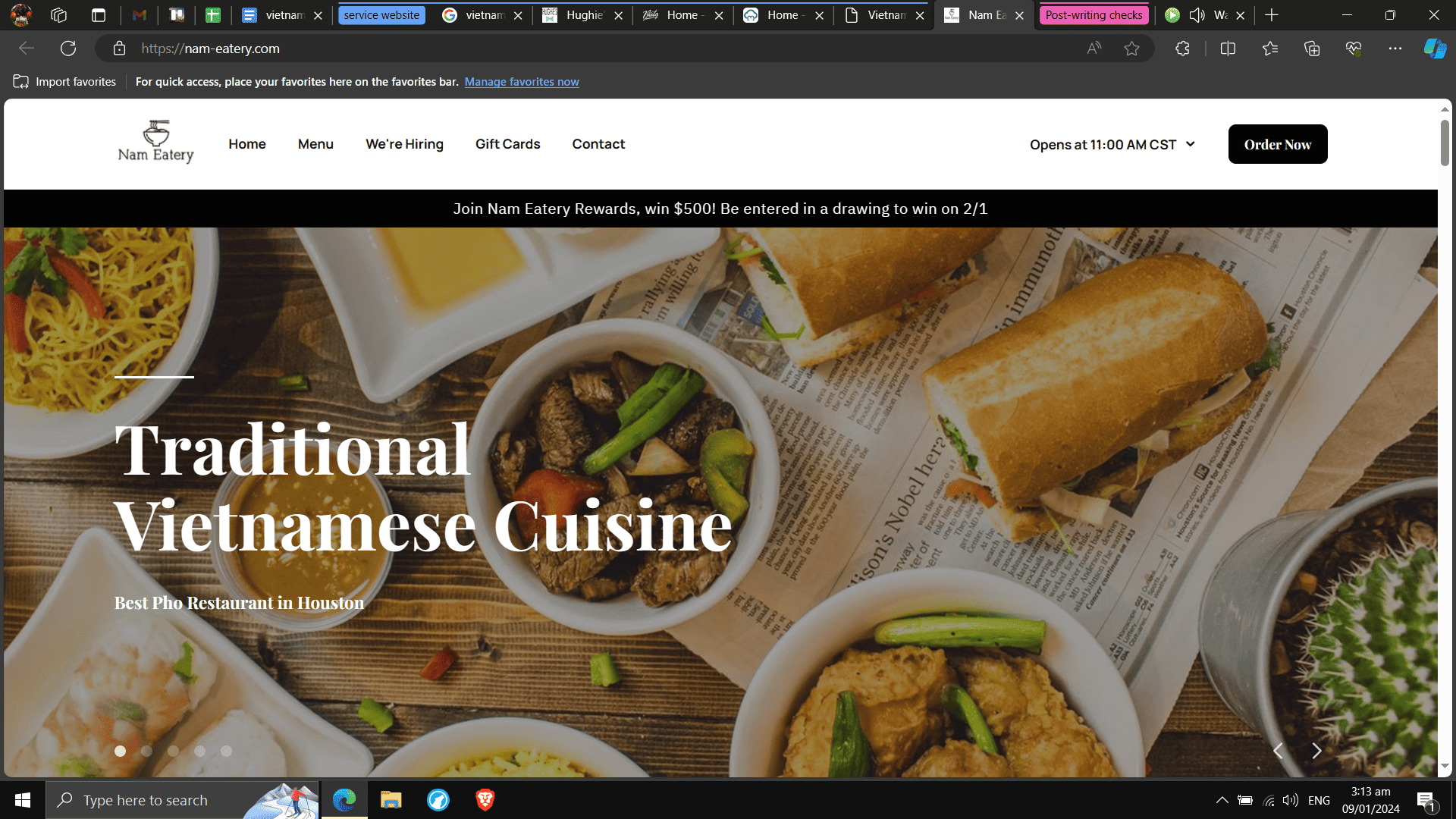Open the Favorites list icon
1456x819 pixels.
1270,49
